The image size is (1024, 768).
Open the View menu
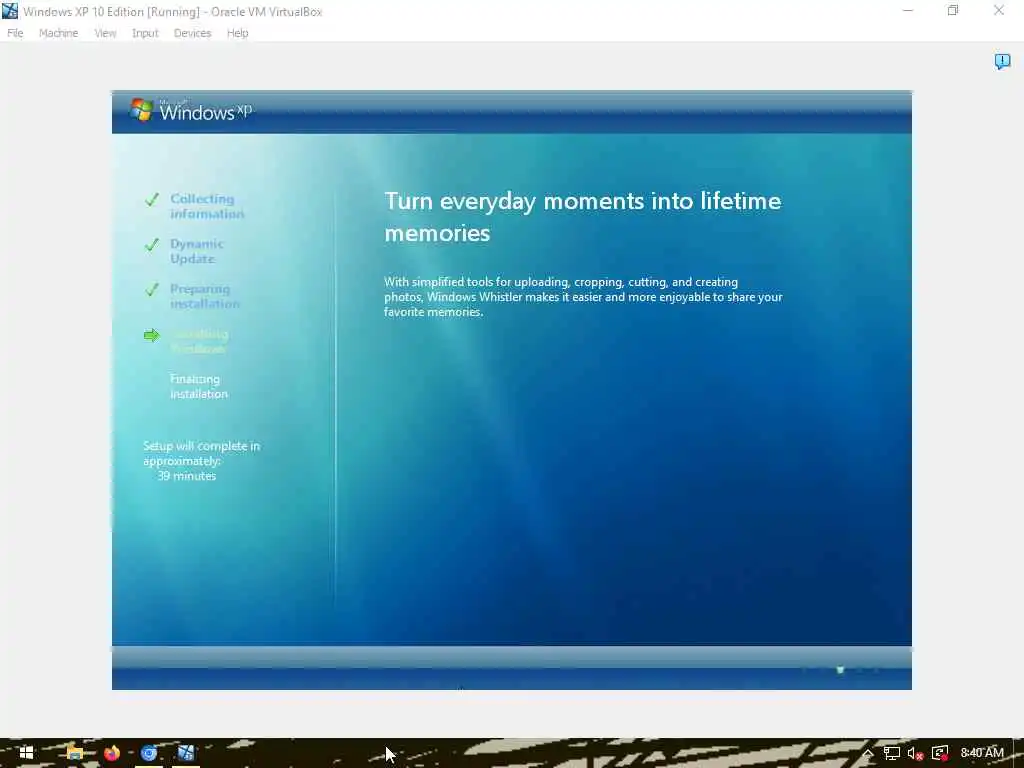tap(105, 33)
